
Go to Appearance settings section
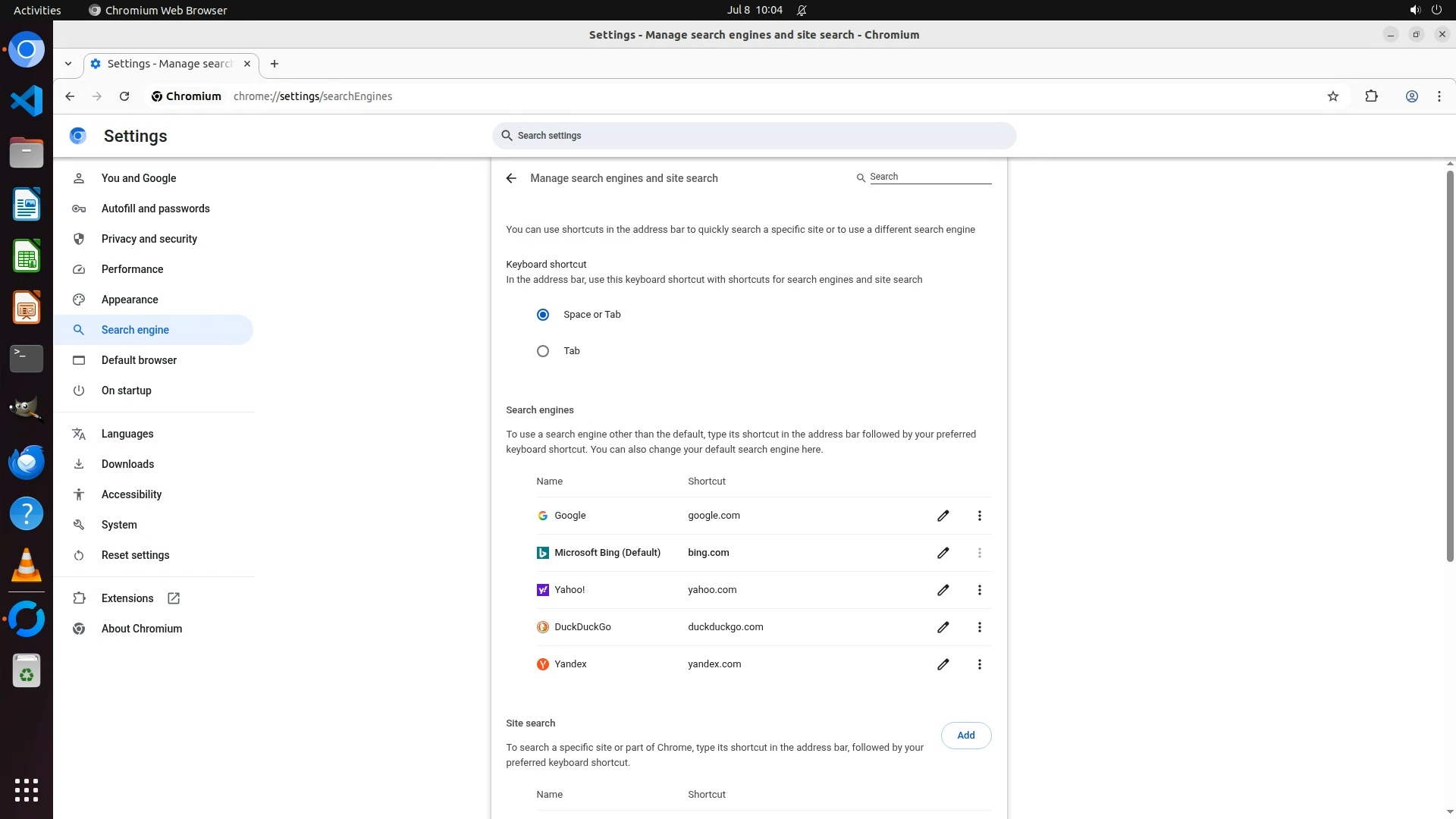(x=130, y=300)
